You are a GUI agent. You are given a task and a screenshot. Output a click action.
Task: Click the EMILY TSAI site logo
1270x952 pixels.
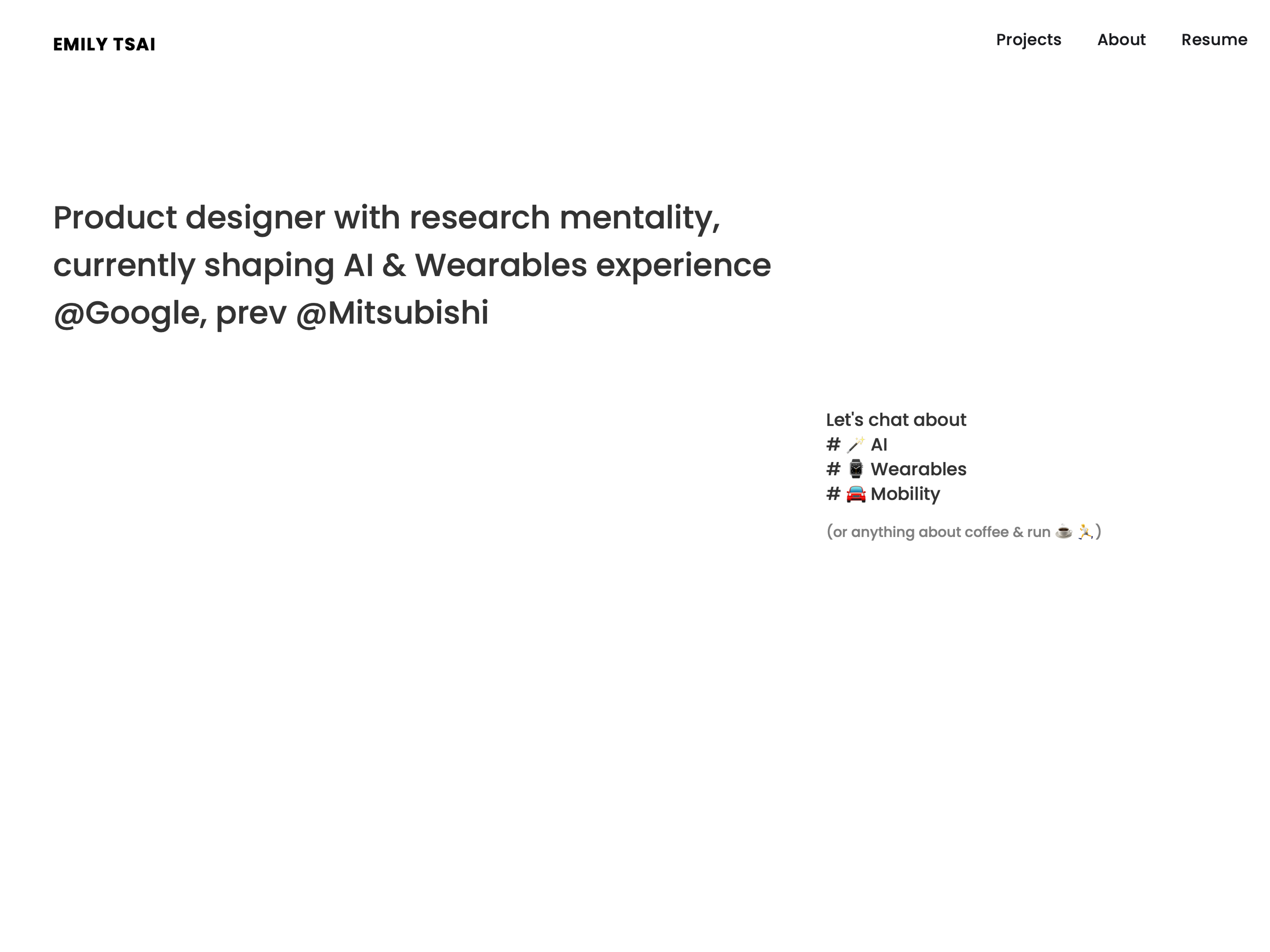104,44
